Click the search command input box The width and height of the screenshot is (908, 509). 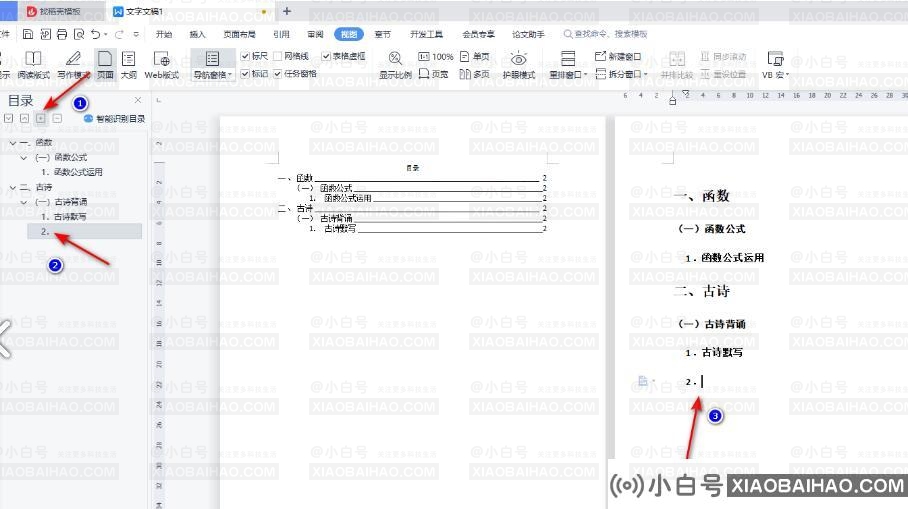point(605,34)
